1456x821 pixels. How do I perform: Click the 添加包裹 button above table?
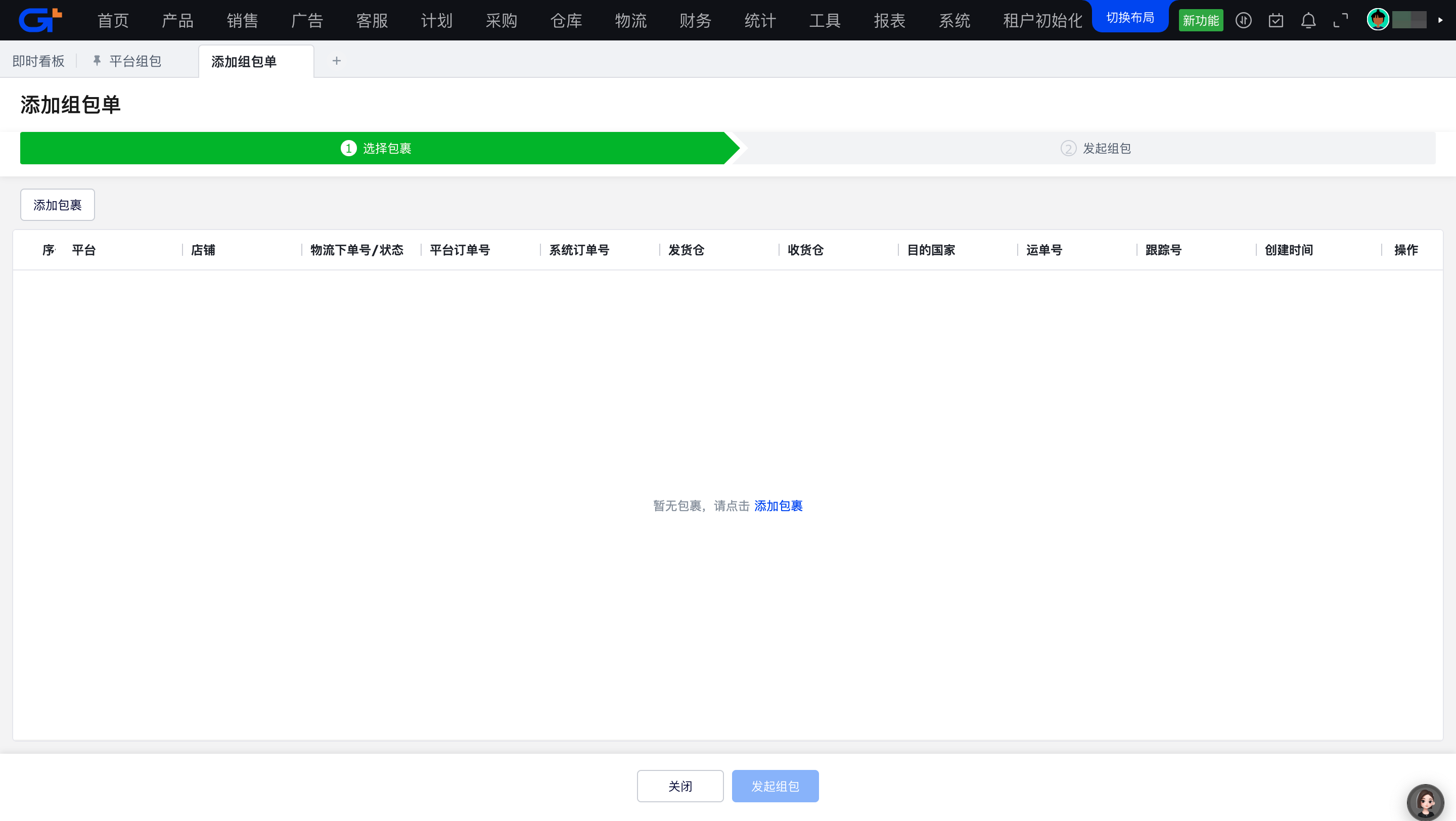(x=58, y=205)
